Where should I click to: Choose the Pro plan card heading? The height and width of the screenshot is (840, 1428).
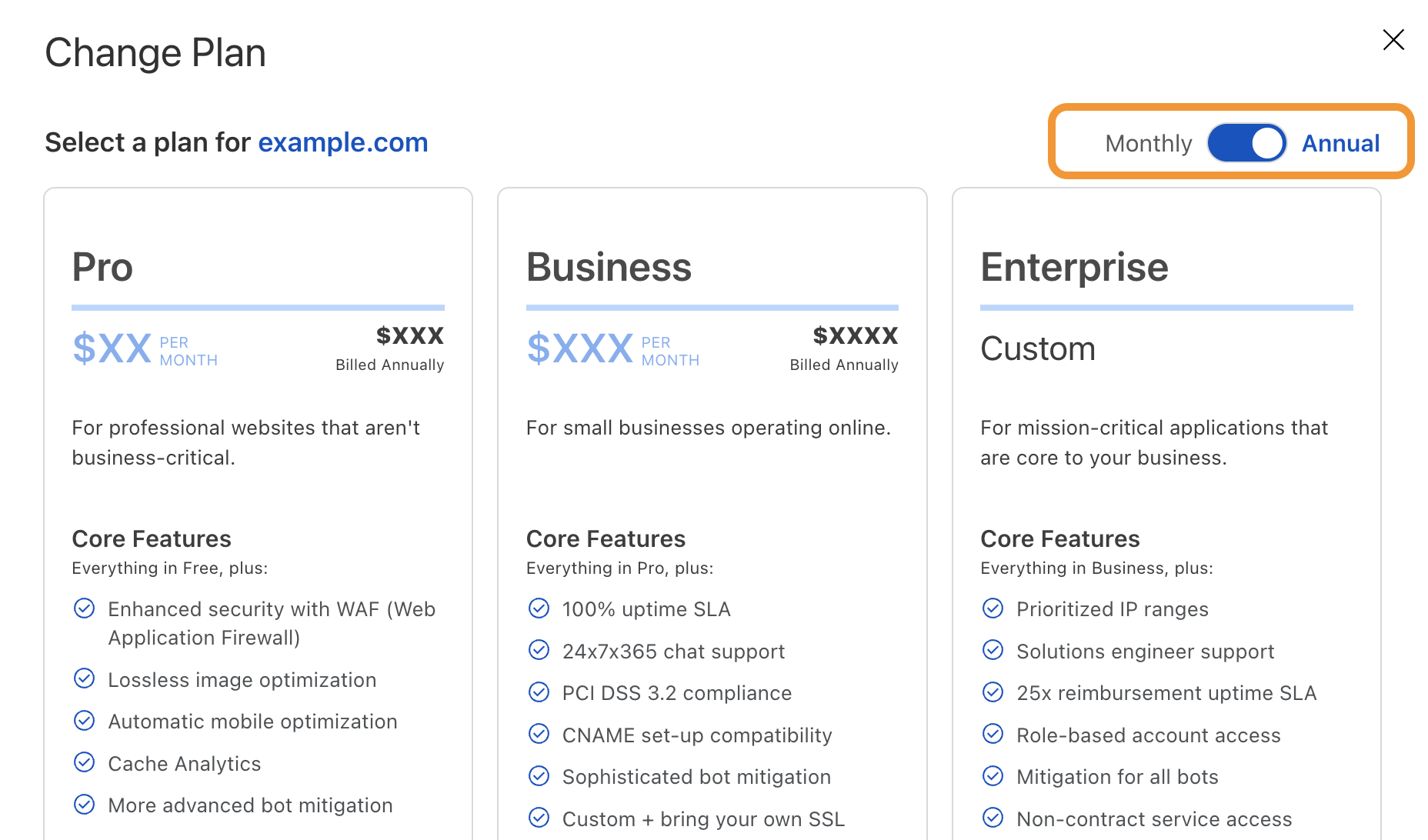pos(102,268)
